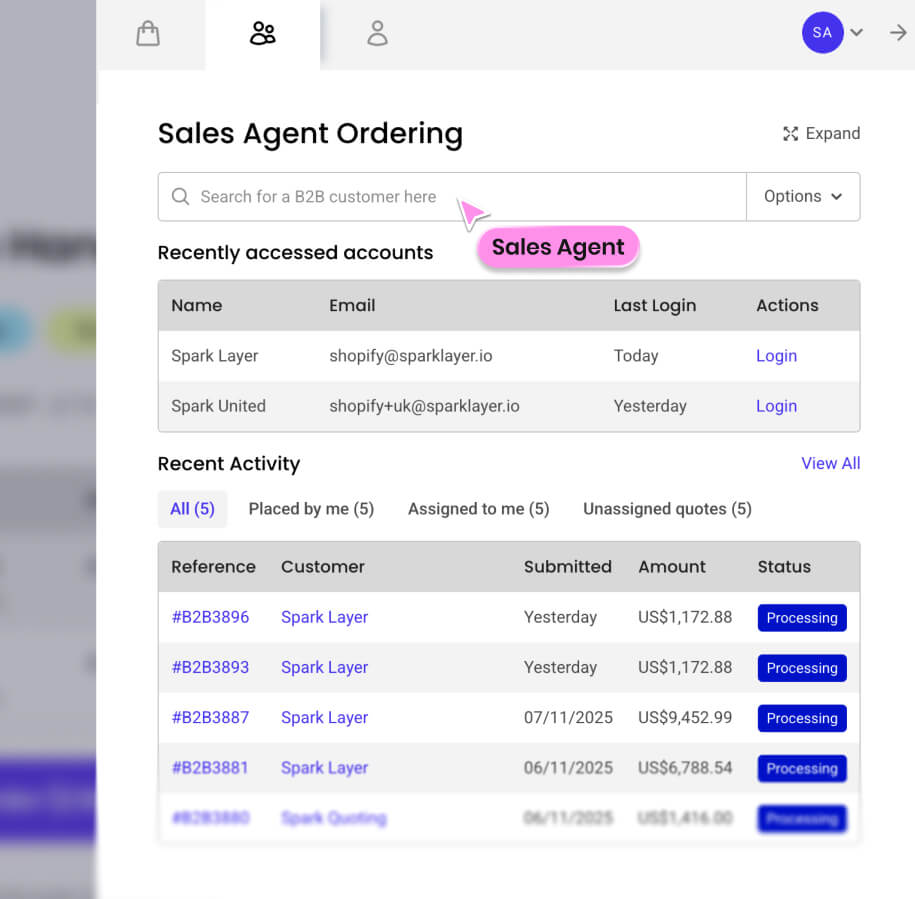Viewport: 915px width, 899px height.
Task: Select the Recent Activity section heading
Action: [228, 463]
